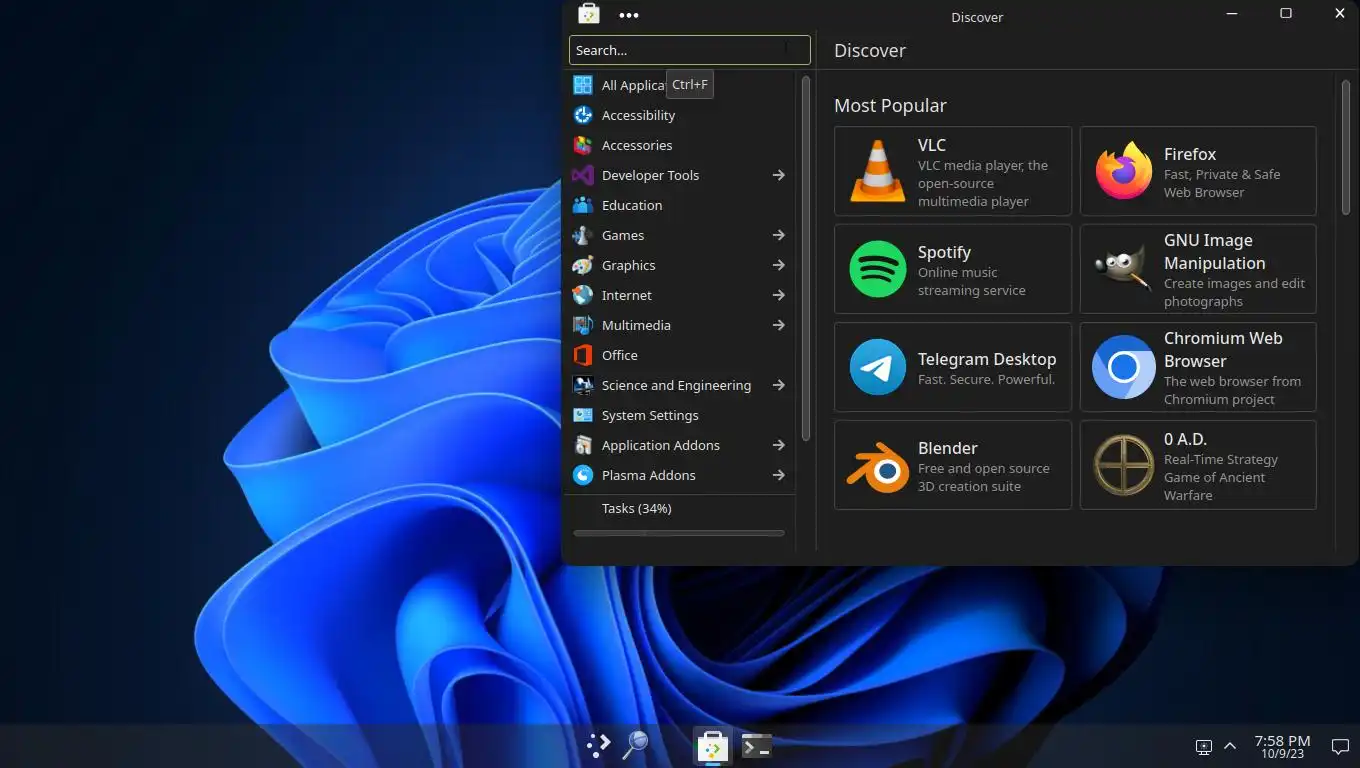Expand the Developer Tools subcategories arrow
This screenshot has width=1360, height=768.
tap(778, 175)
